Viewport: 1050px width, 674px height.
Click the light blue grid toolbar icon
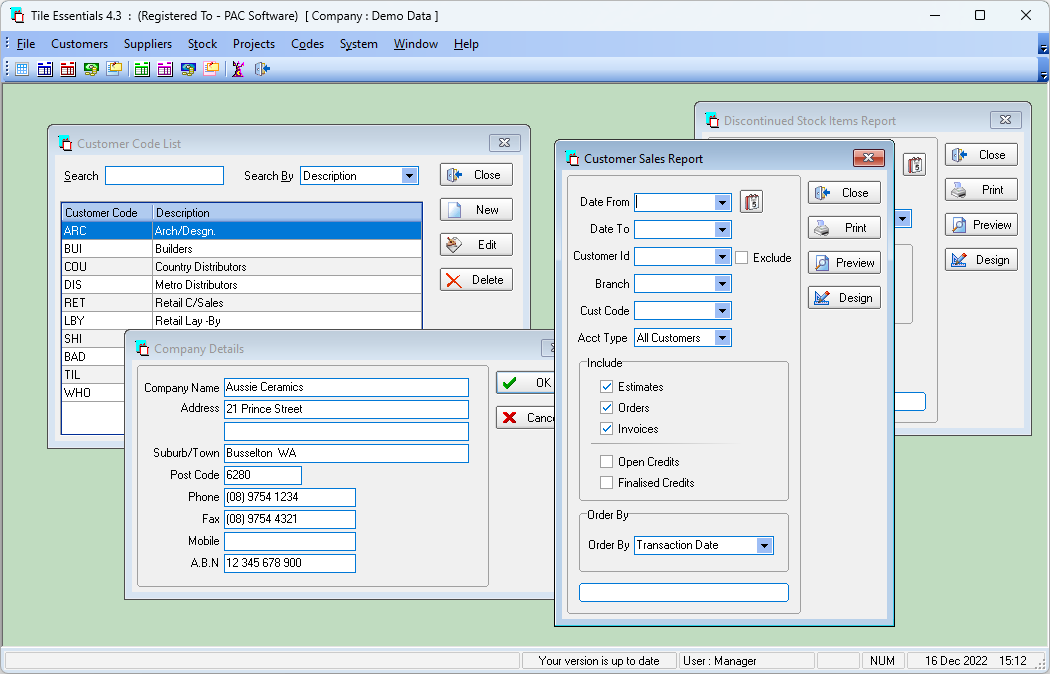pyautogui.click(x=22, y=69)
